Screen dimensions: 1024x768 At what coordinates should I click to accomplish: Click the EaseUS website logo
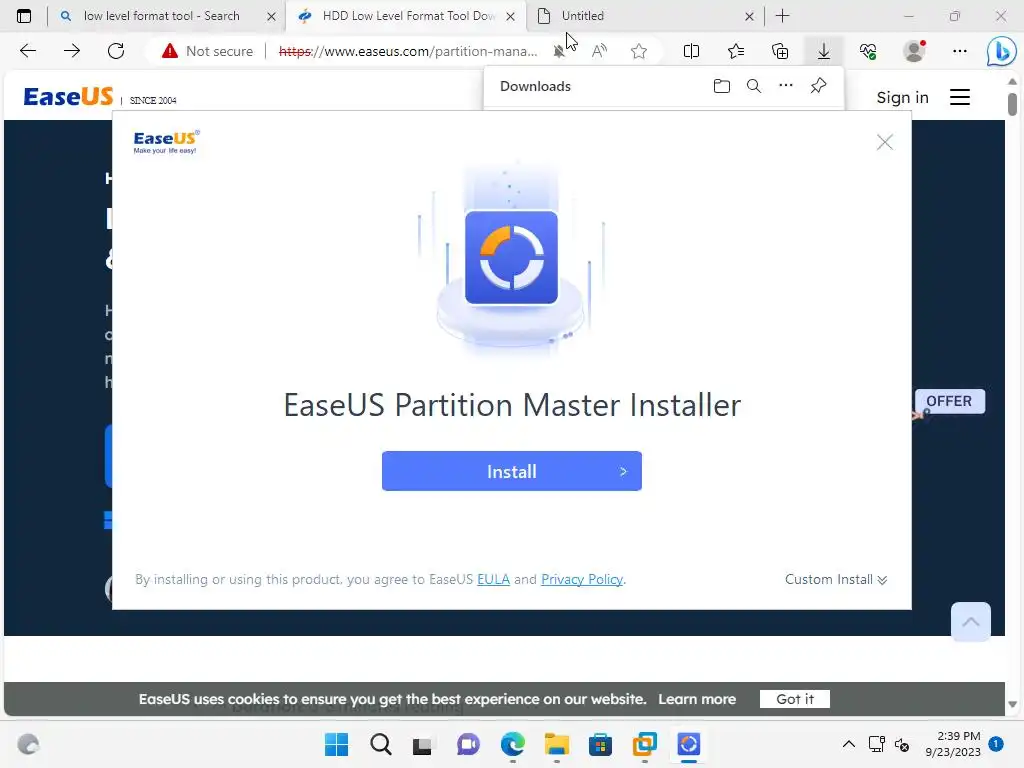click(68, 97)
